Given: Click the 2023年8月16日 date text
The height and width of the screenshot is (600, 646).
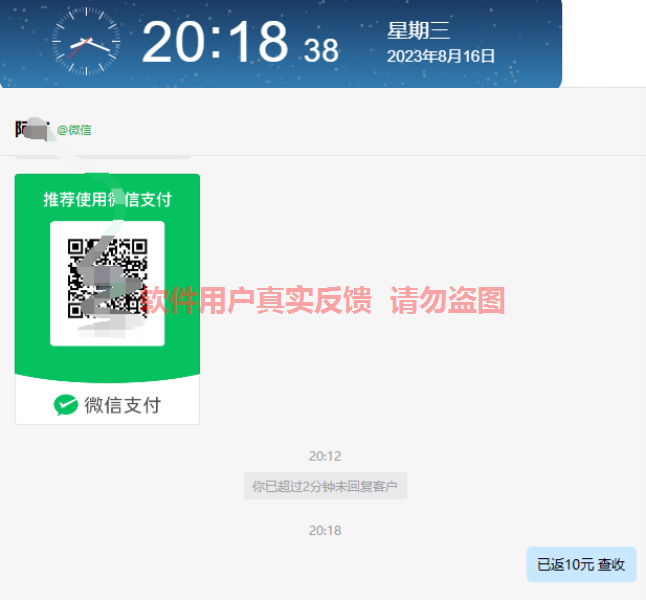Looking at the screenshot, I should 440,56.
